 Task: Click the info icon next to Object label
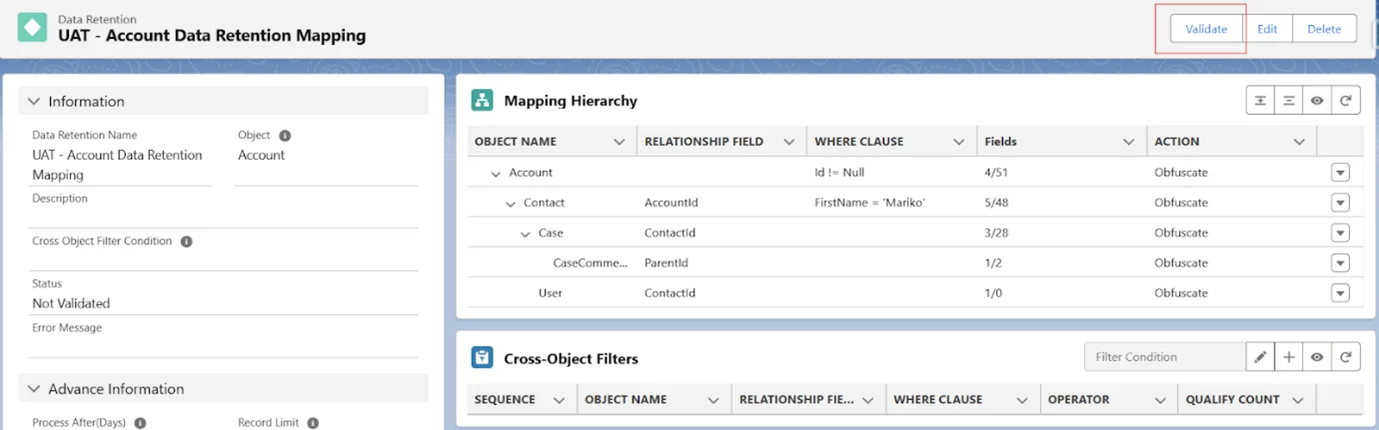point(285,136)
